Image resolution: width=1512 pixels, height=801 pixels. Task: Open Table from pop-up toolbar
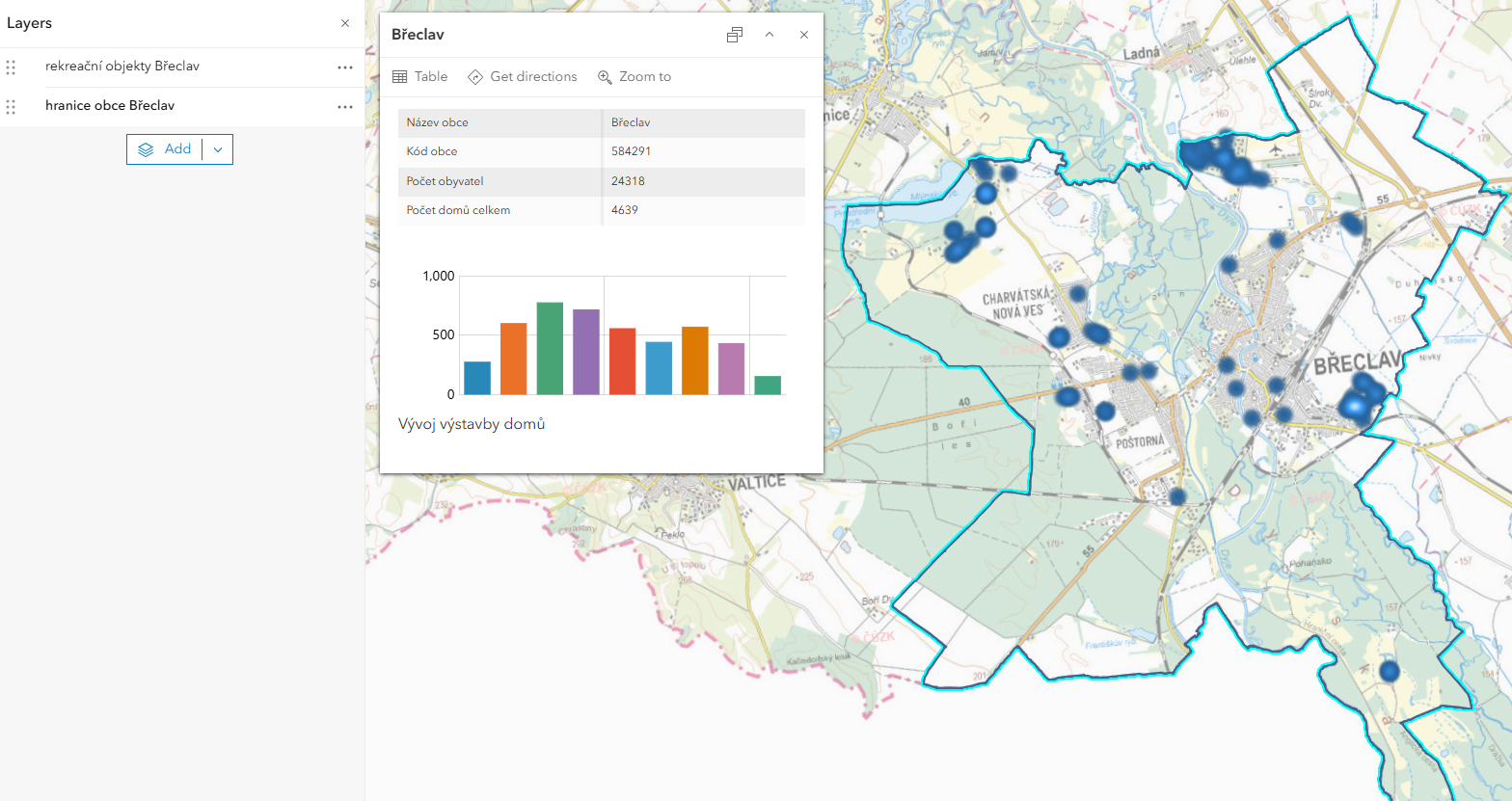tap(420, 77)
